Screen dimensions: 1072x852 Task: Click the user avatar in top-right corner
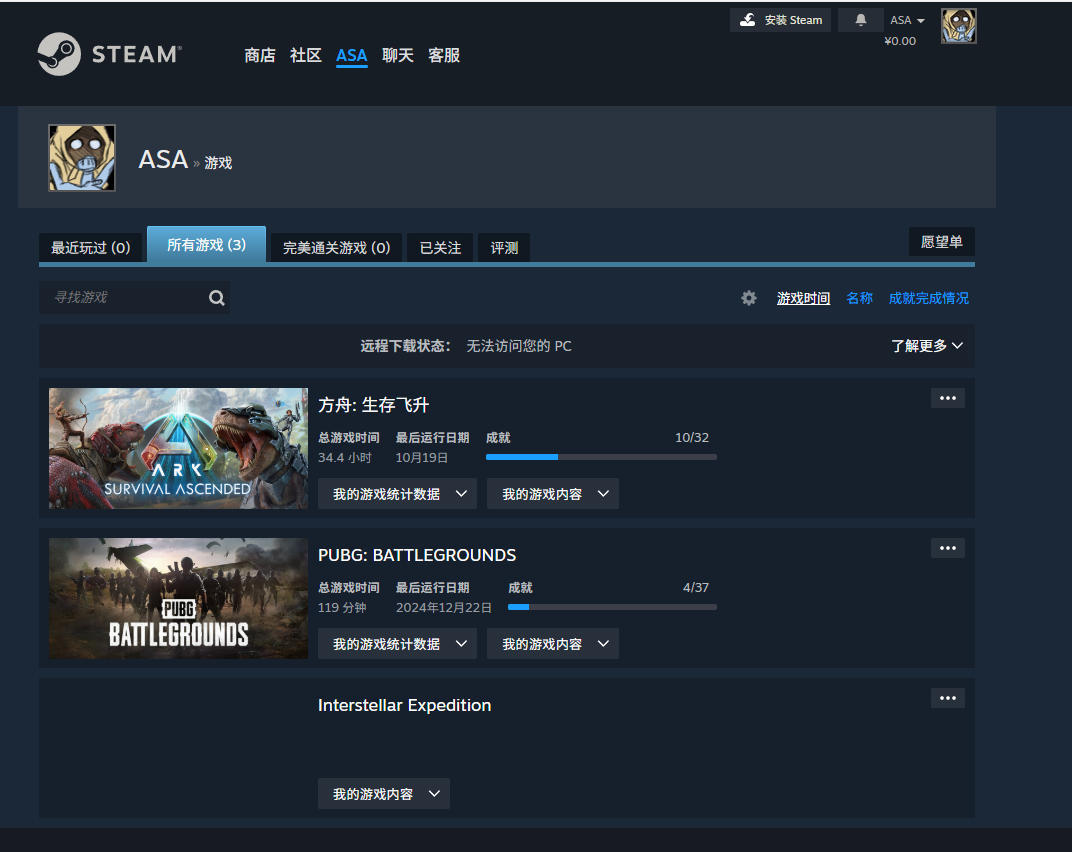click(958, 27)
